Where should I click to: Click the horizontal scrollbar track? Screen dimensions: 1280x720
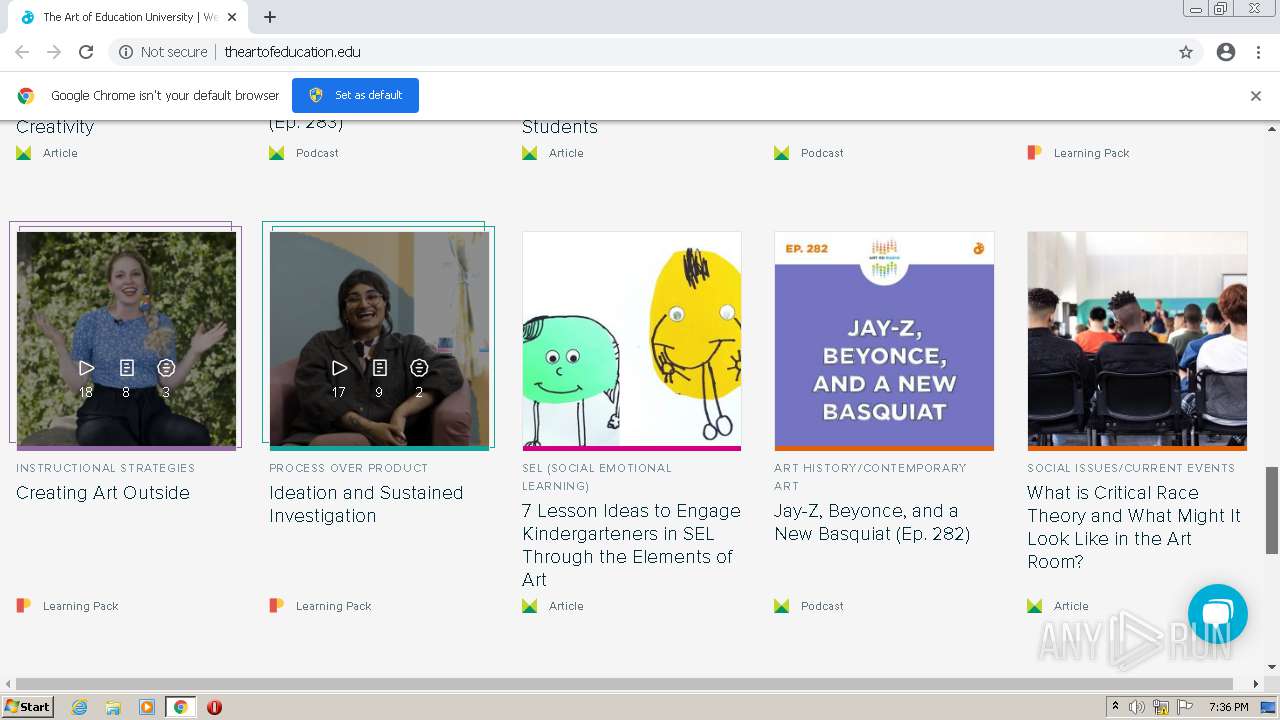tap(632, 684)
